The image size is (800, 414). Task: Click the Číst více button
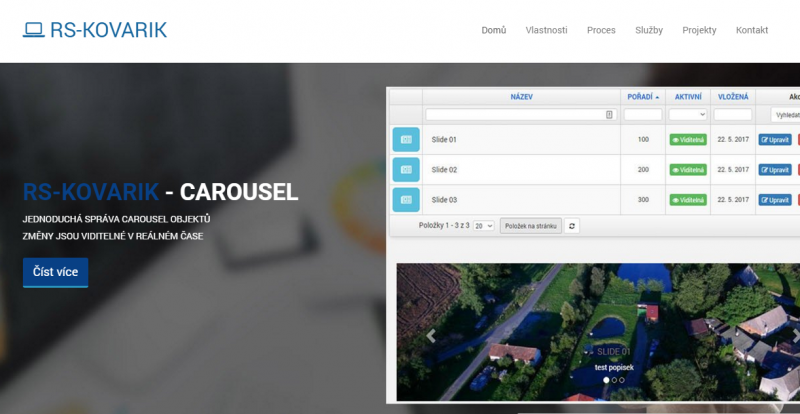point(55,272)
